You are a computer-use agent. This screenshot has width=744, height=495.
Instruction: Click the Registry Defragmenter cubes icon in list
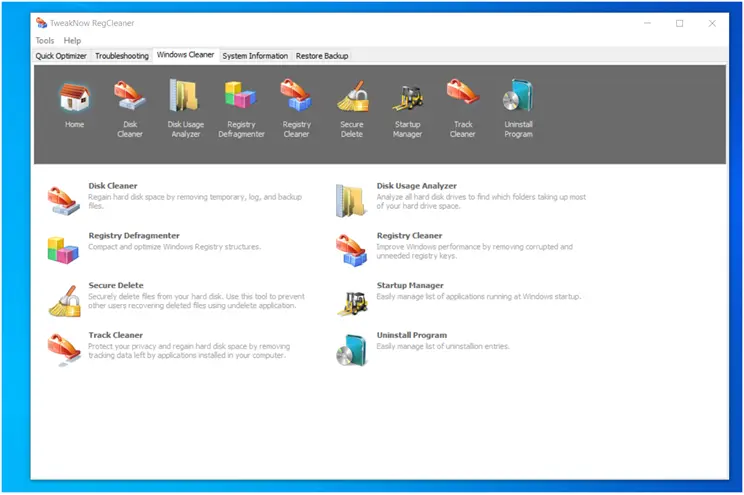point(63,250)
